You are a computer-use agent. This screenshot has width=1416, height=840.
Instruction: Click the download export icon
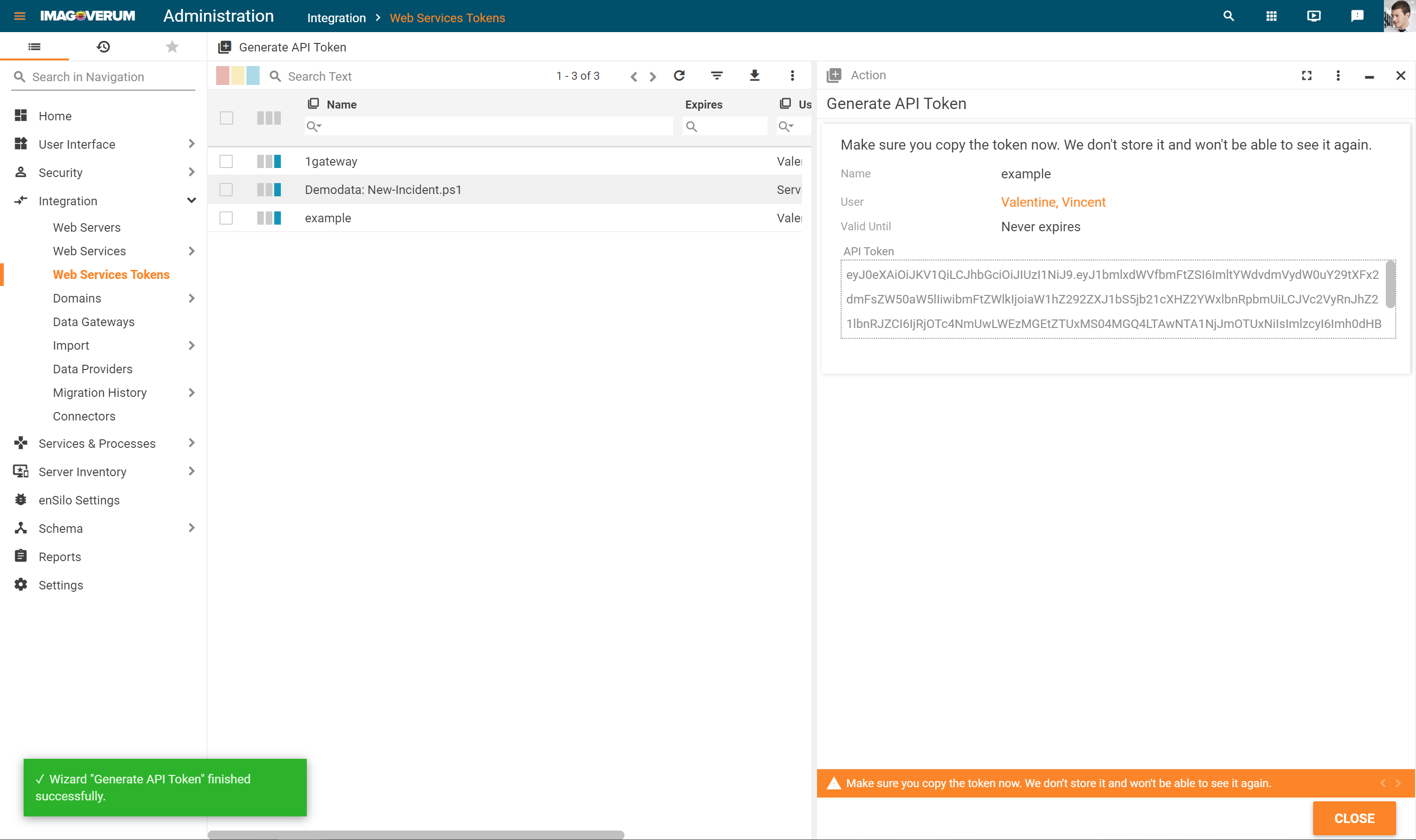pos(754,76)
